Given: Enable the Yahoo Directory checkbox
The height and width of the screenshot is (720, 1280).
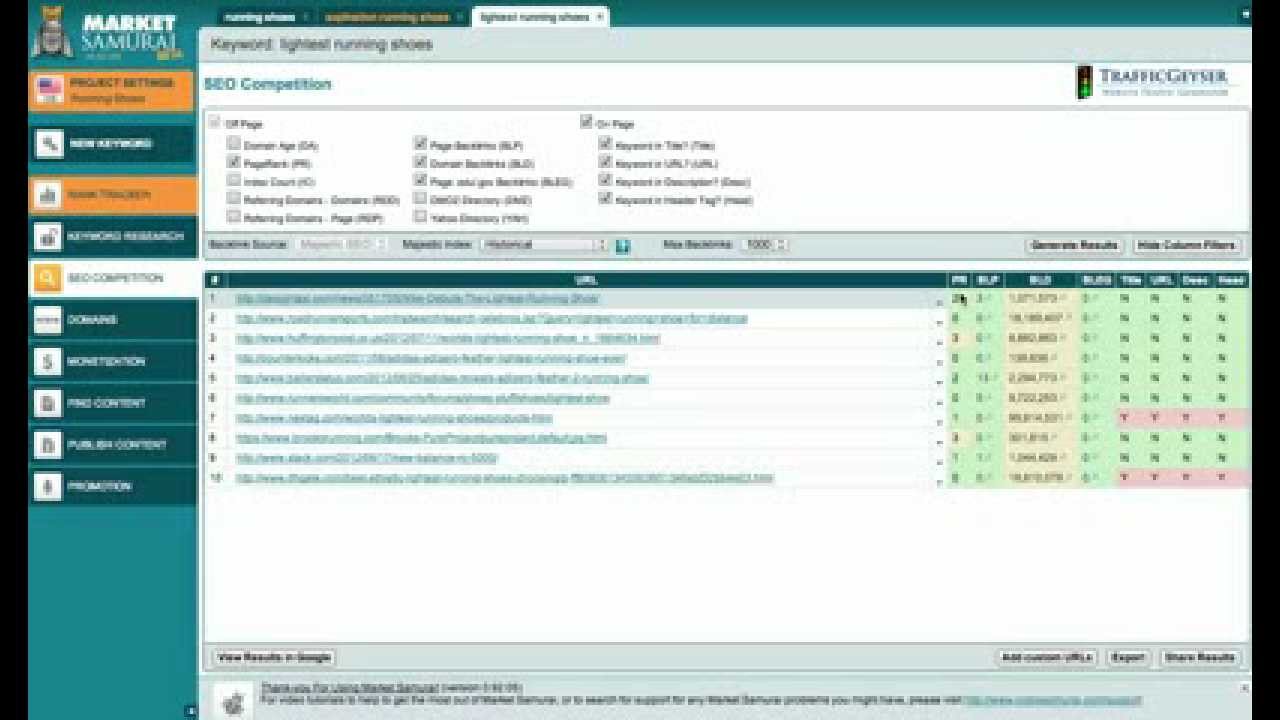Looking at the screenshot, I should (x=421, y=216).
